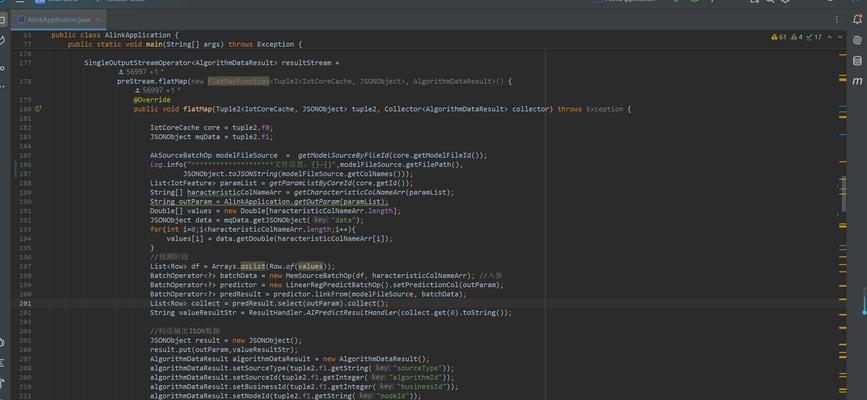
Task: Open the AI Assistant spiral icon
Action: [857, 40]
